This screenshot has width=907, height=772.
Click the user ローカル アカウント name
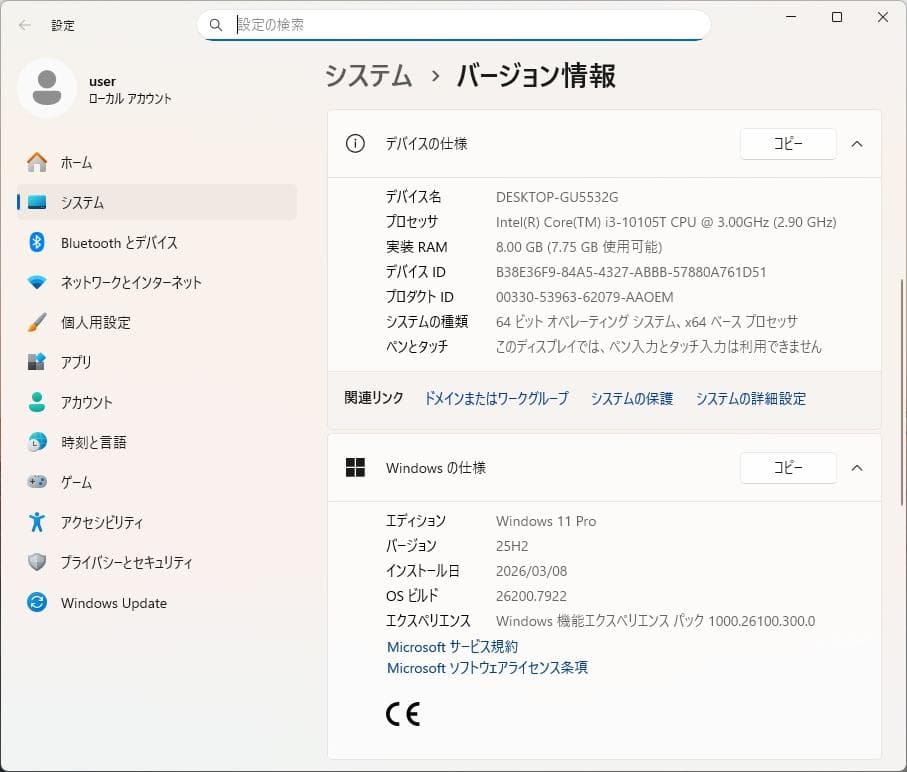point(130,90)
